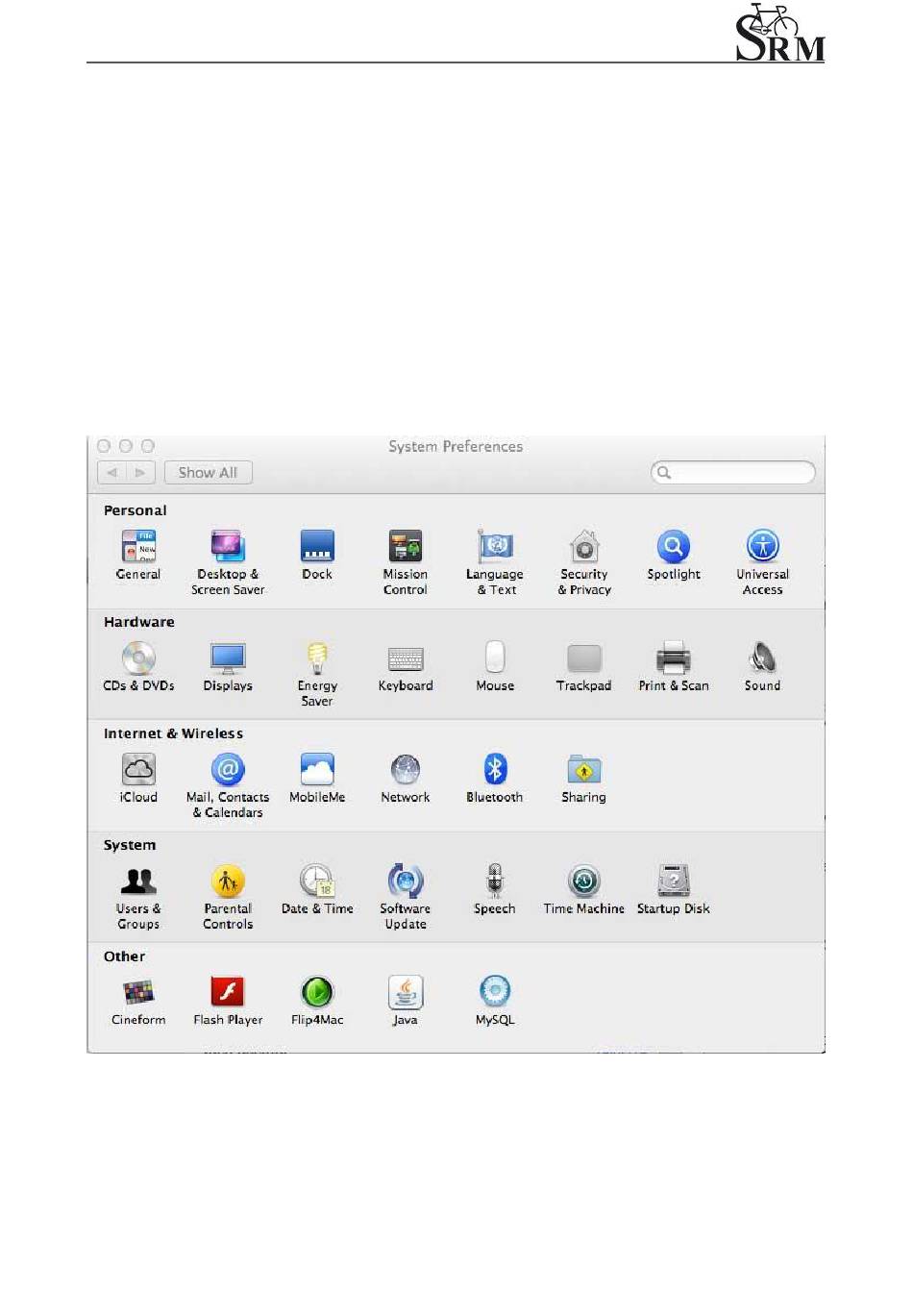913x1316 pixels.
Task: Go back with the left arrow button
Action: (112, 473)
